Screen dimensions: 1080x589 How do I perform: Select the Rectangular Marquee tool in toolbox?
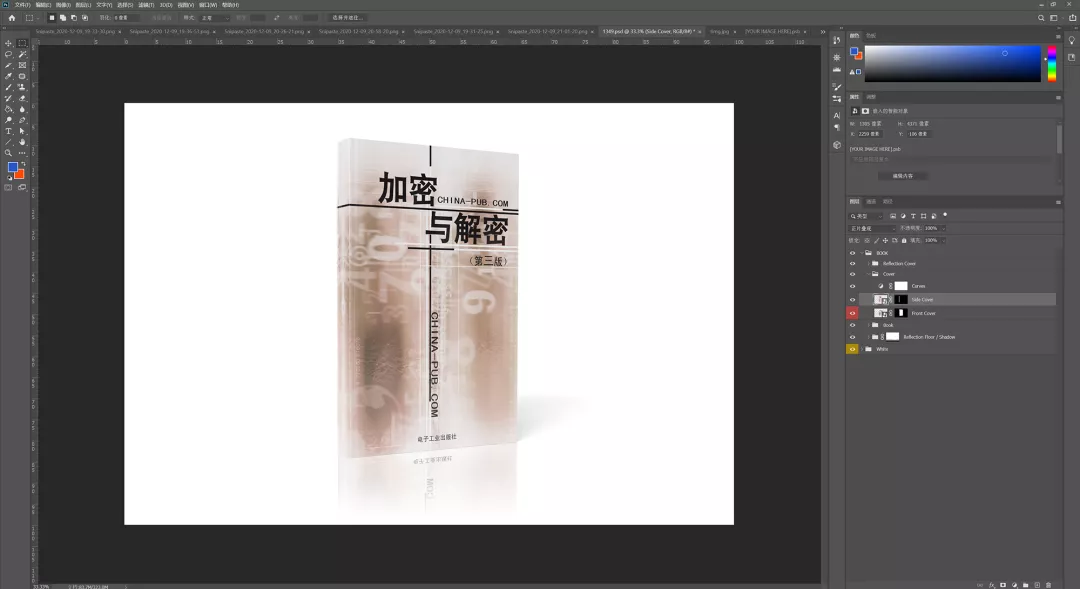click(x=22, y=43)
